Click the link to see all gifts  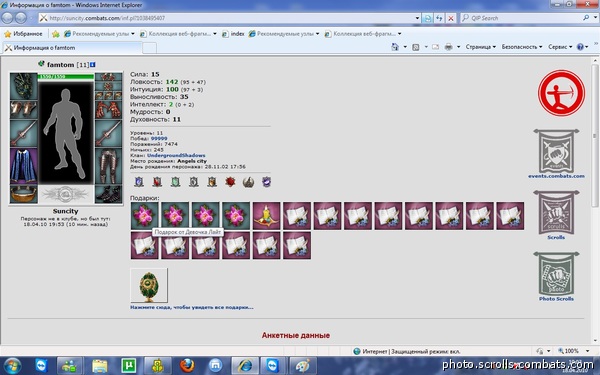192,307
